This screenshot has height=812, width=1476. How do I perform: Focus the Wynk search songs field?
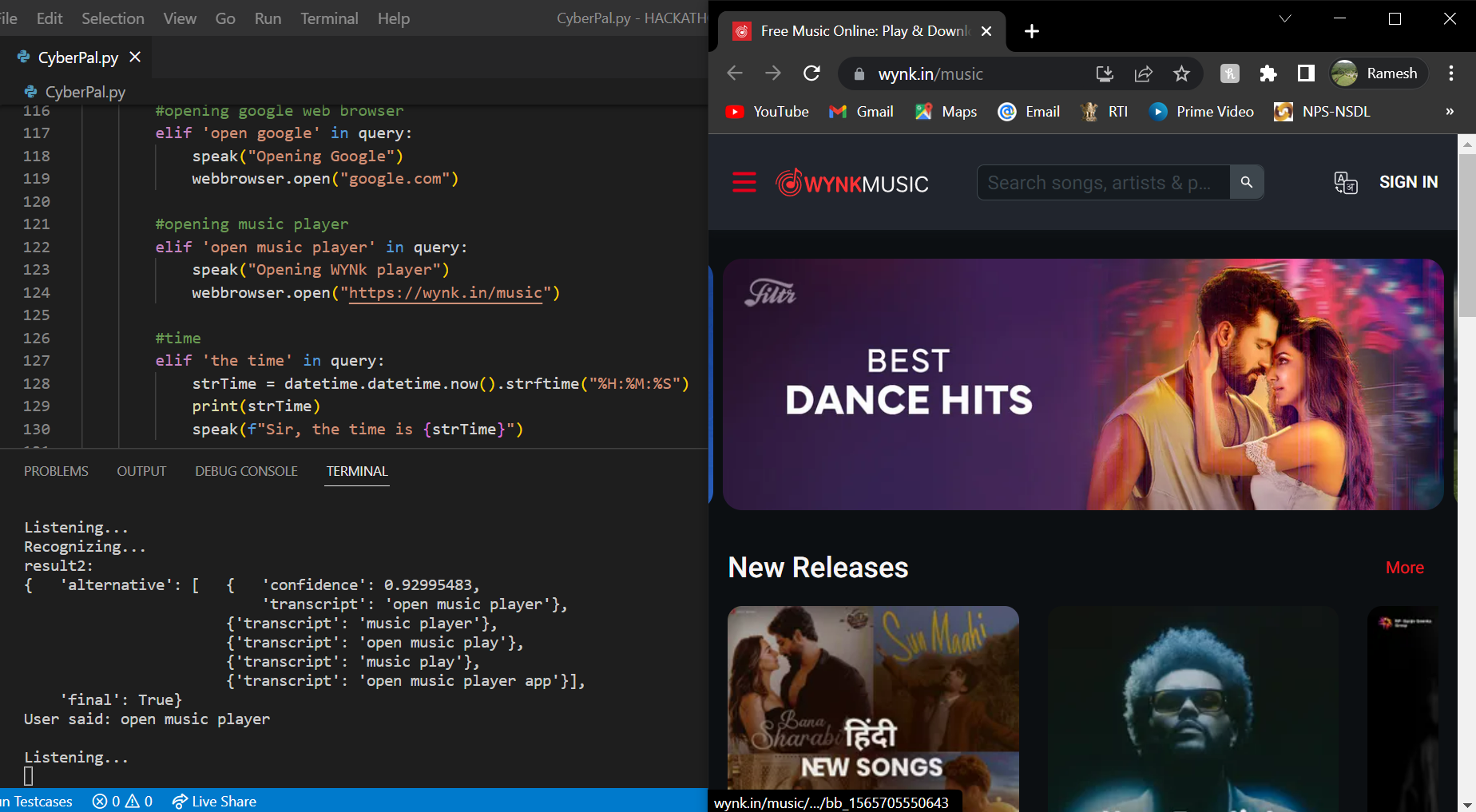1103,183
